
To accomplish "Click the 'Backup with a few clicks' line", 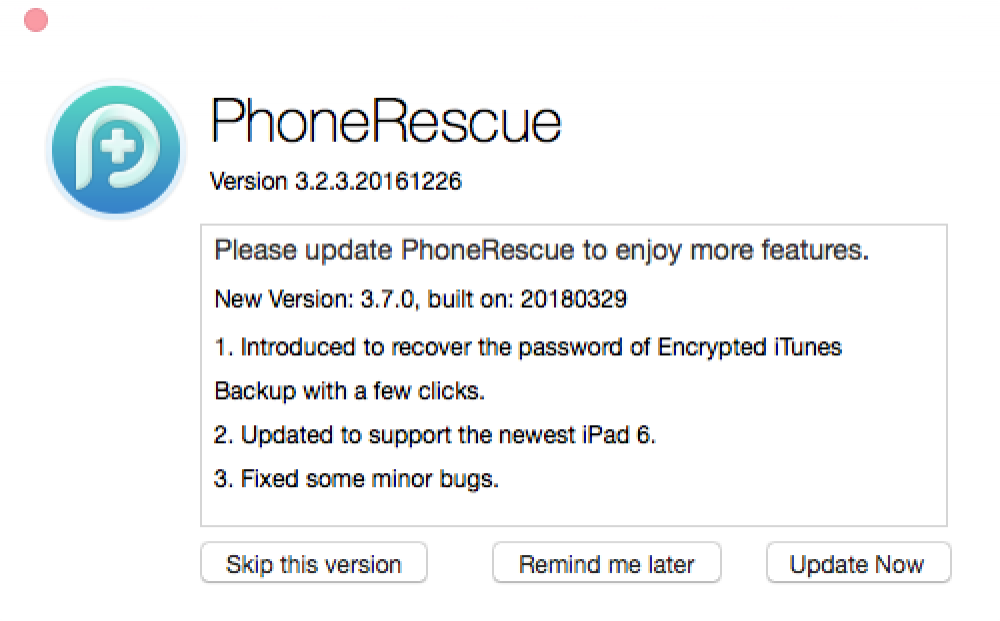I will [349, 390].
